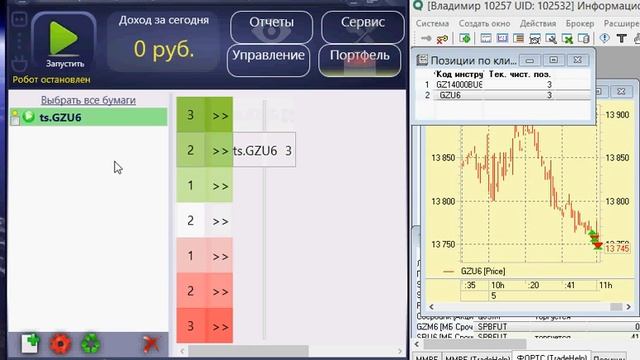Image resolution: width=640 pixels, height=360 pixels.
Task: Click the levels panel horizontal scrollbar thumb
Action: click(248, 351)
